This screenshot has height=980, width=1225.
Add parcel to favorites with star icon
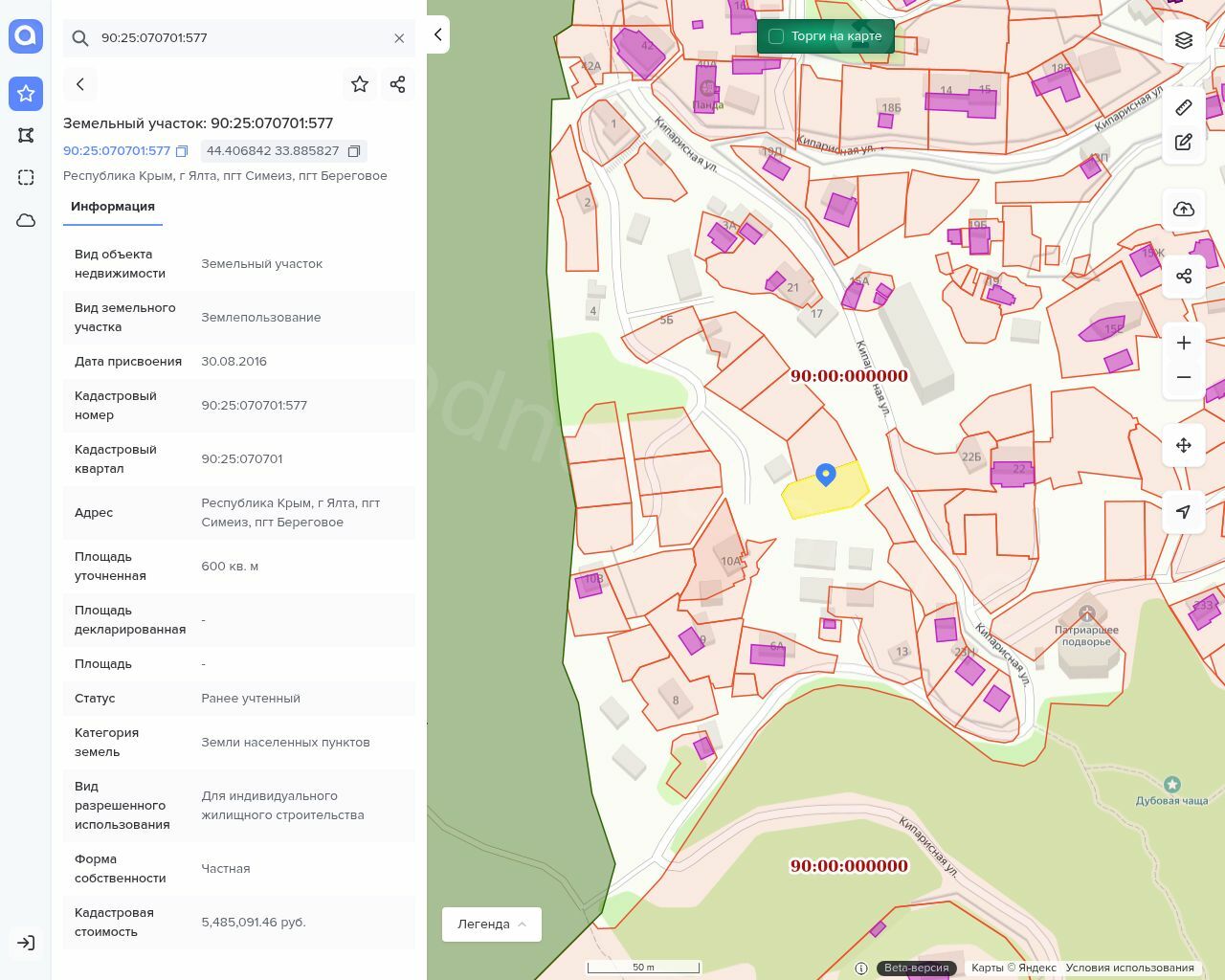[x=360, y=84]
